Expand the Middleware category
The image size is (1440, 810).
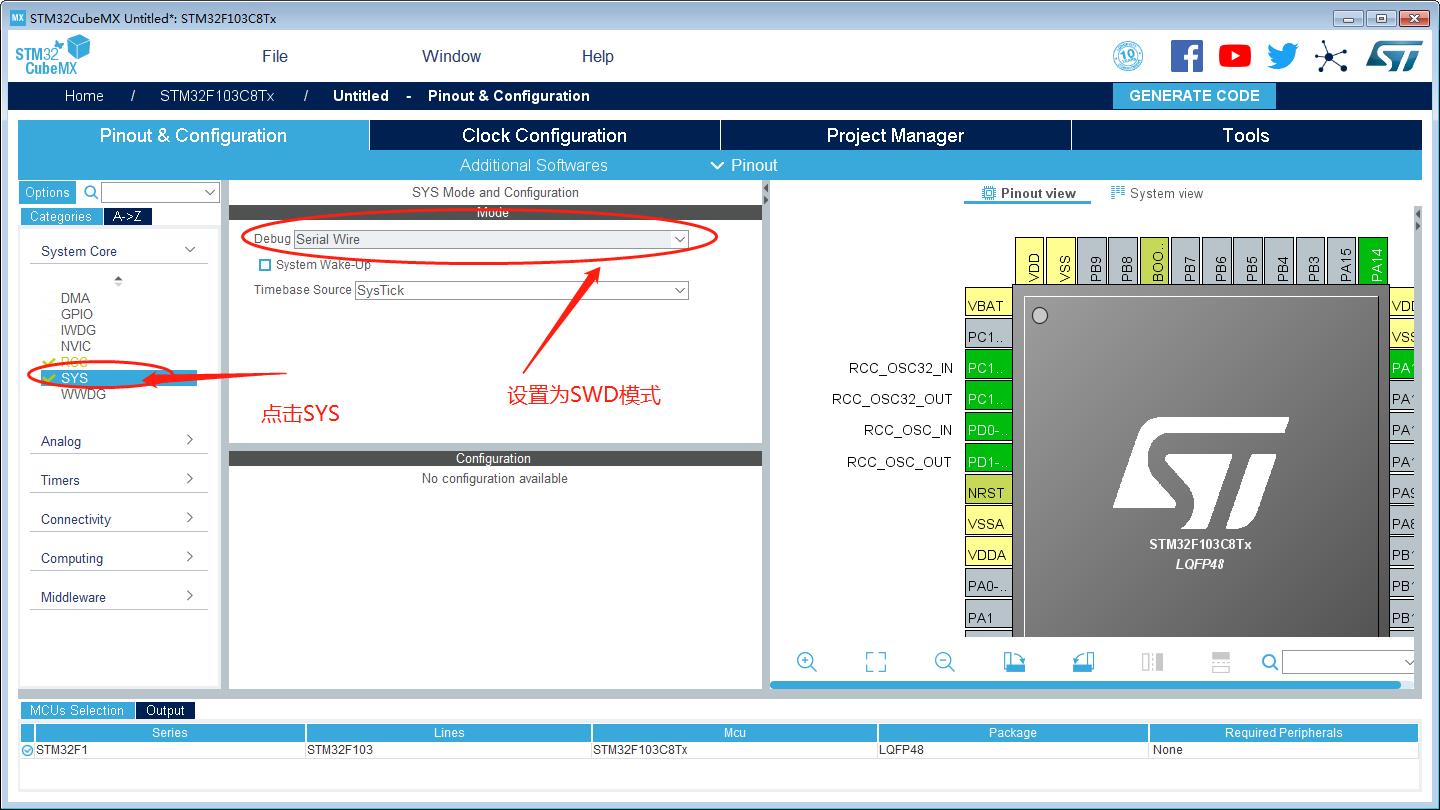coord(190,596)
